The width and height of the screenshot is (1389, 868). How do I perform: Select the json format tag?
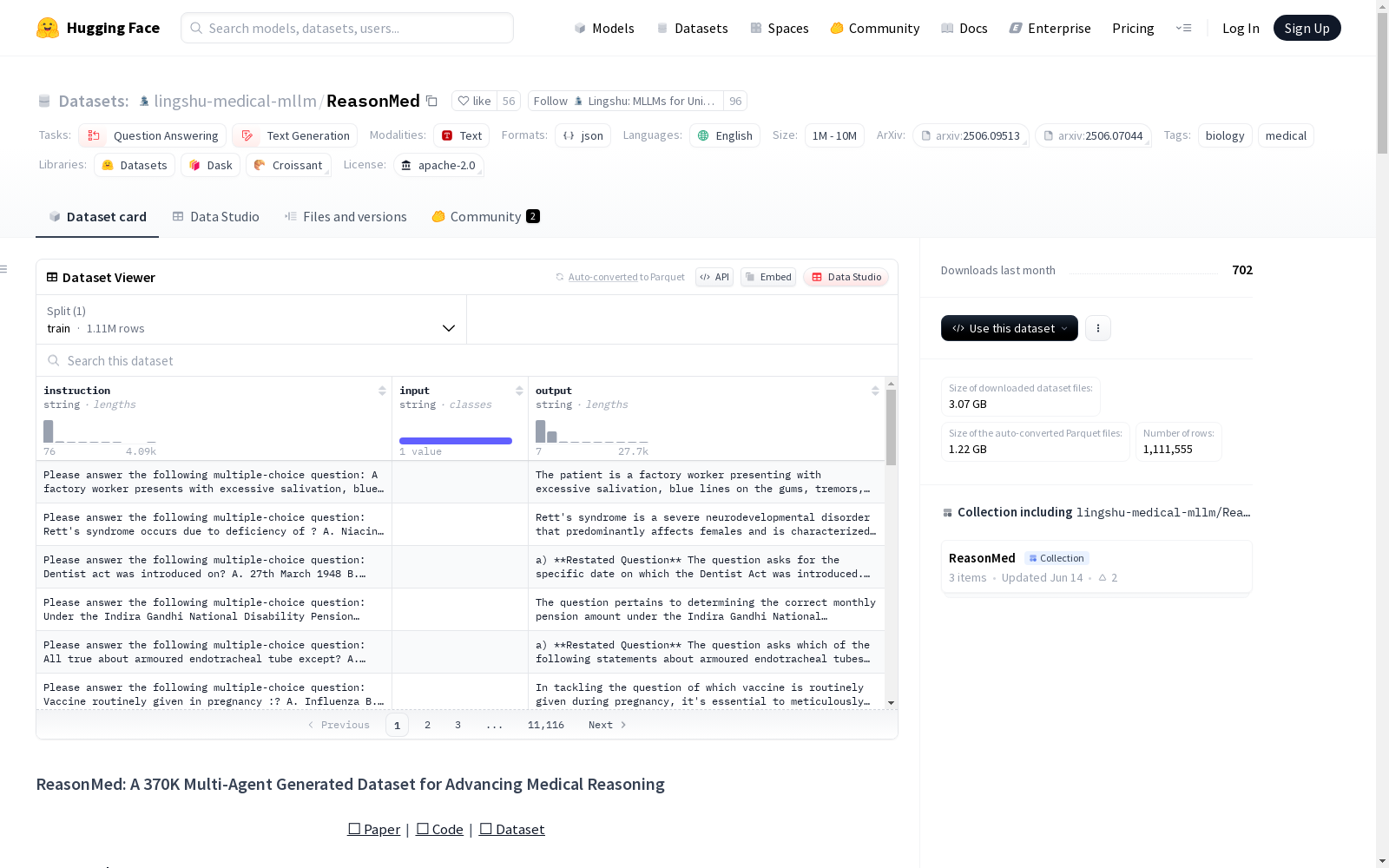coord(583,135)
